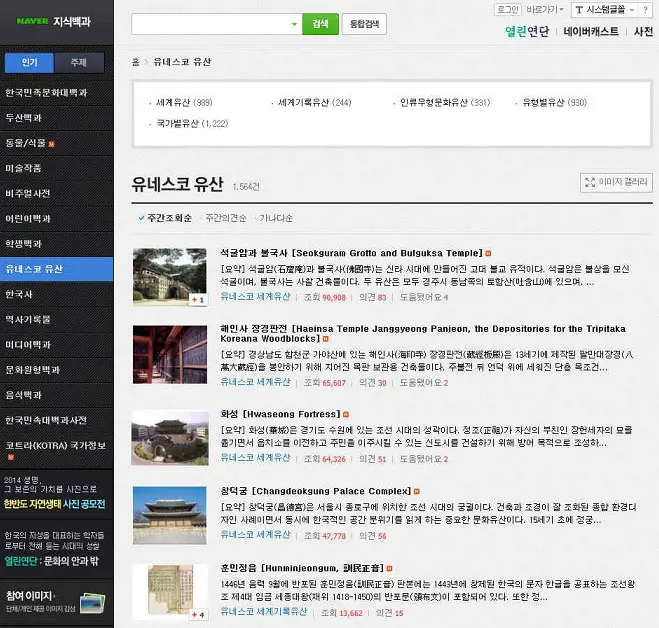The image size is (659, 628).
Task: Open the Haeinsa Temple thumbnail image
Action: click(x=169, y=353)
